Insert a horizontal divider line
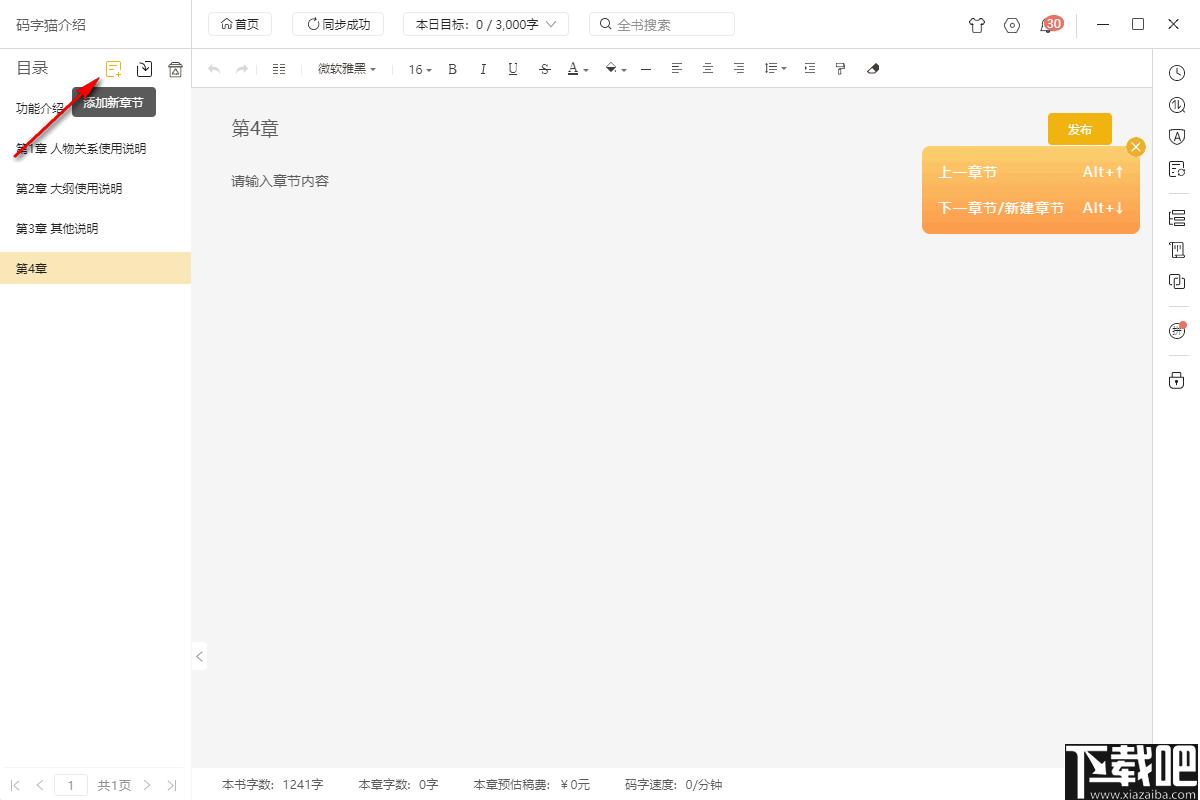The width and height of the screenshot is (1200, 800). [x=646, y=69]
